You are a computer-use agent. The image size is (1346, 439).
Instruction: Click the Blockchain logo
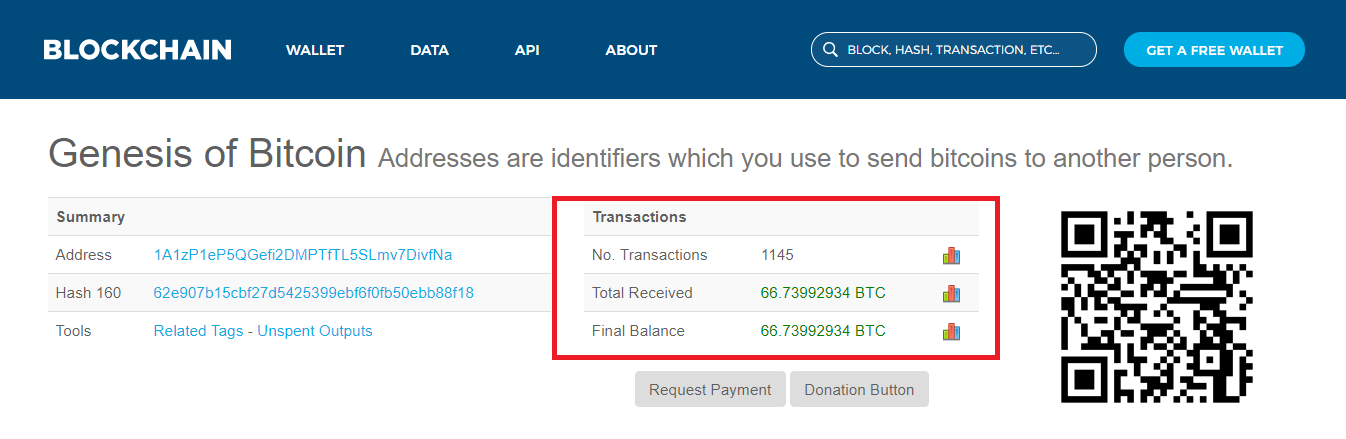point(137,50)
